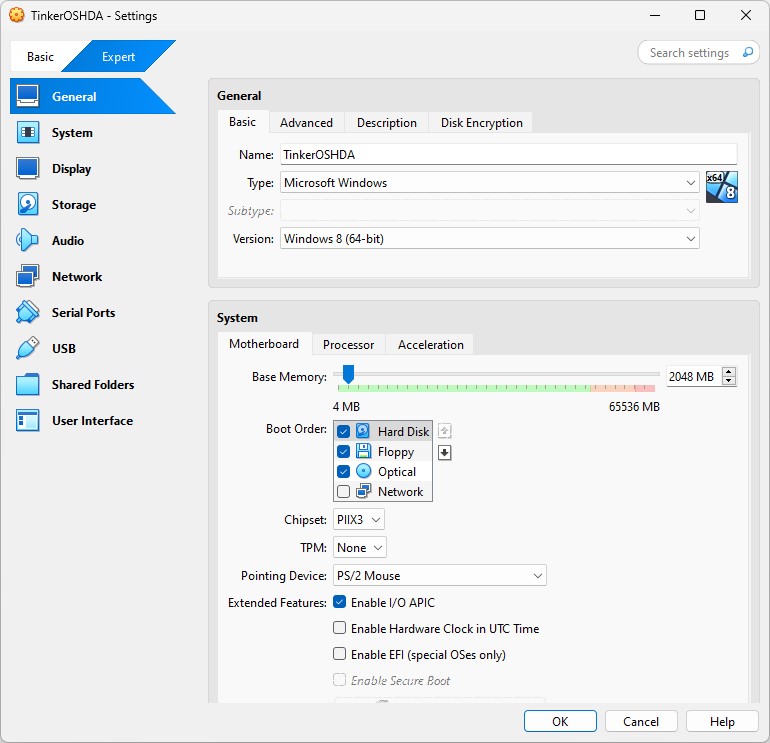Viewport: 770px width, 743px height.
Task: Open the General settings icon in sidebar
Action: [28, 96]
